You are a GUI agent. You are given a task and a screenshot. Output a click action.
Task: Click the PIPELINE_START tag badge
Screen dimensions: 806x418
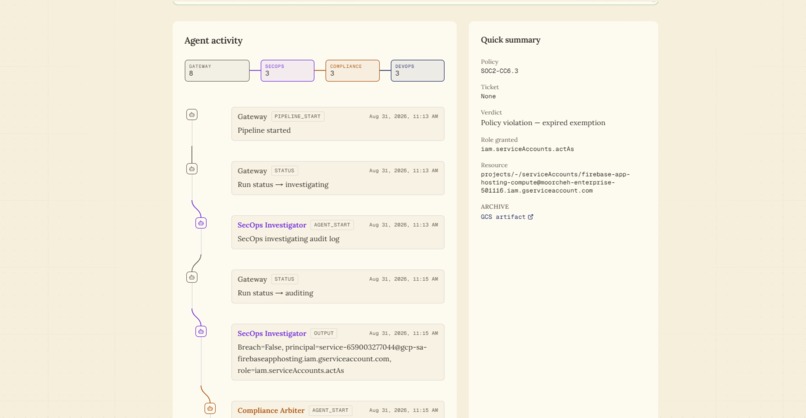tap(298, 117)
